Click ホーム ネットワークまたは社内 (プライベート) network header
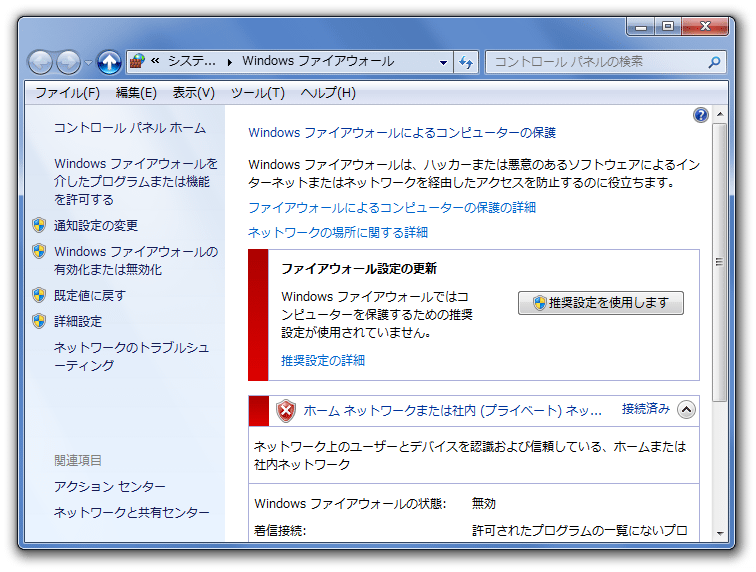Viewport: 756px width, 572px height. coord(452,411)
